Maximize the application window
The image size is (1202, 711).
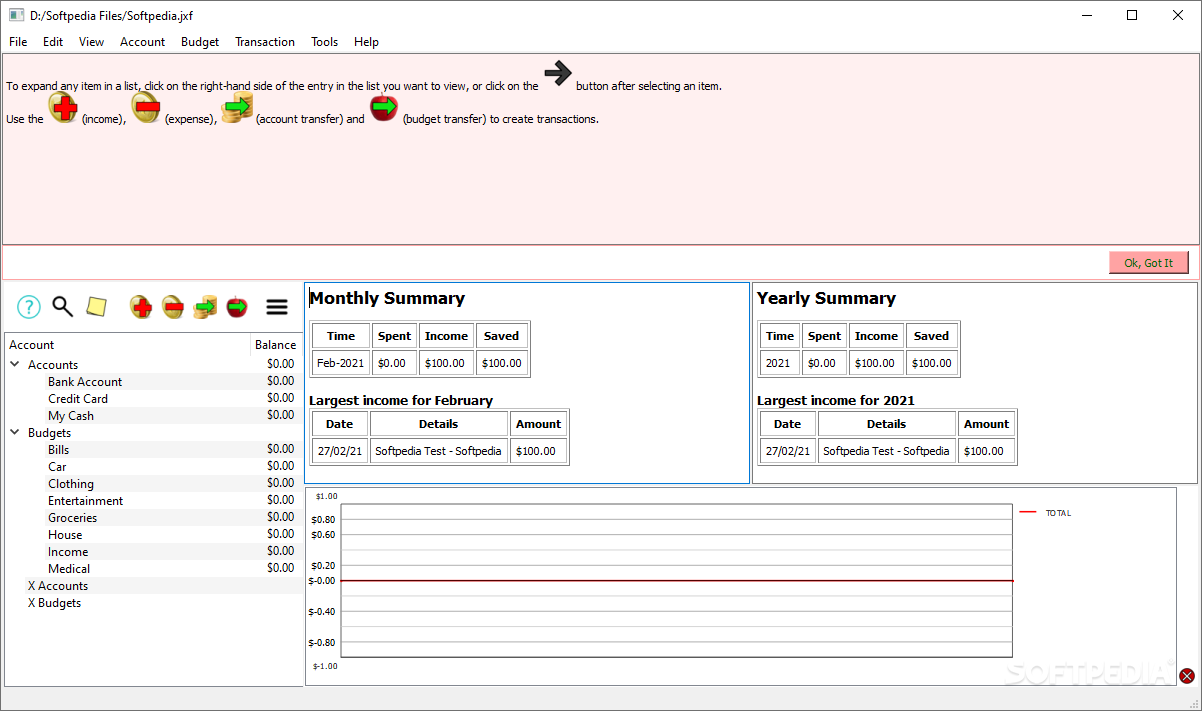click(1132, 15)
